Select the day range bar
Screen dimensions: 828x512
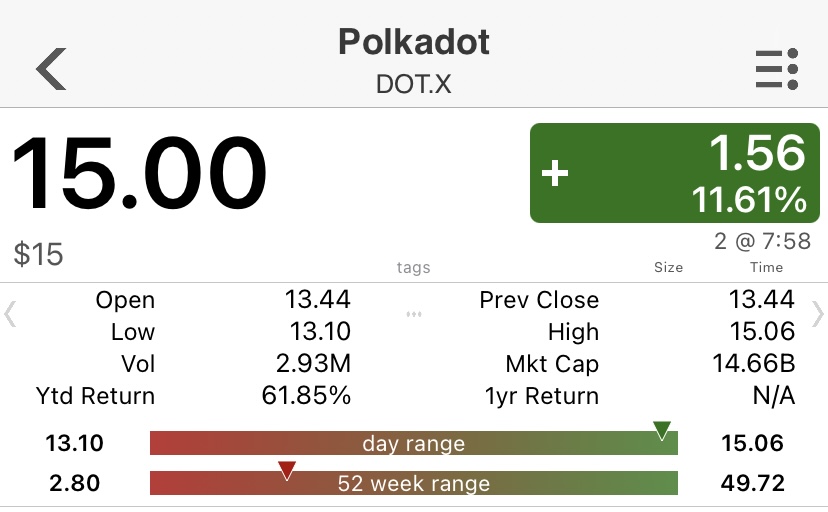pos(413,443)
